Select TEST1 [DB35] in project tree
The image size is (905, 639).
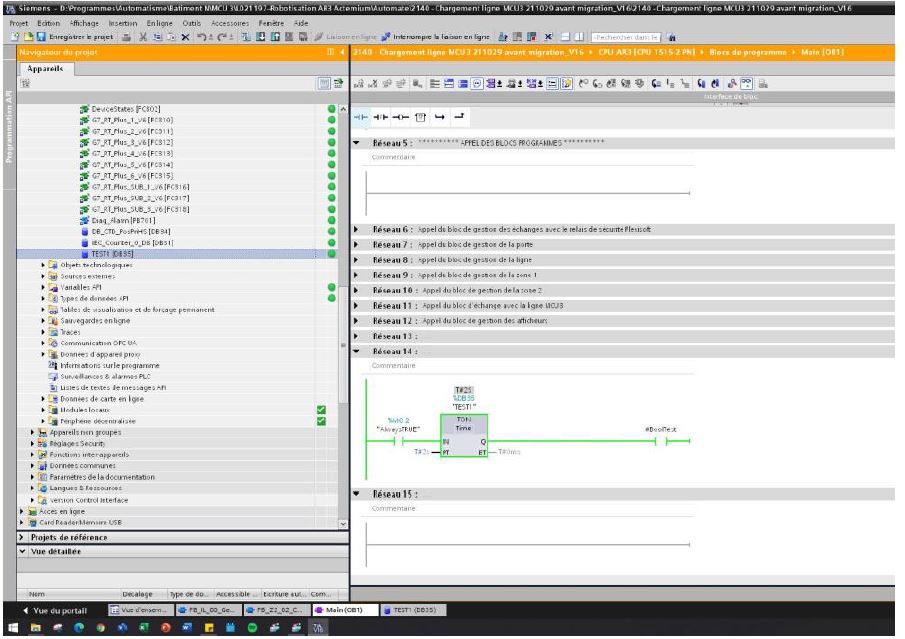112,253
